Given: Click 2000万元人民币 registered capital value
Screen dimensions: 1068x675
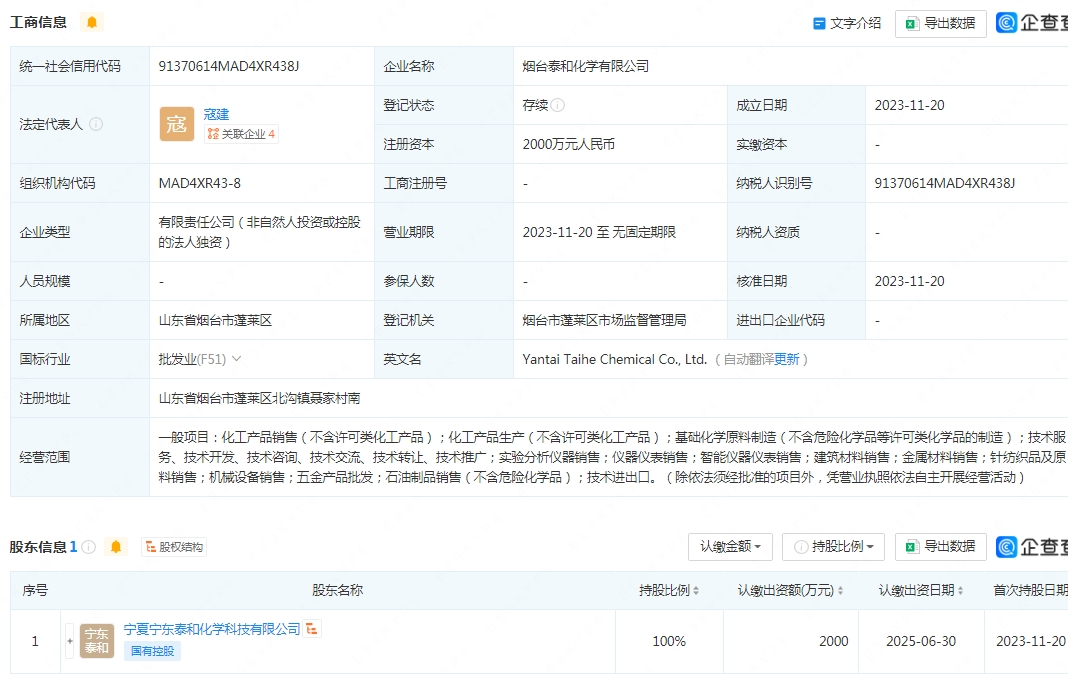Looking at the screenshot, I should [x=569, y=144].
